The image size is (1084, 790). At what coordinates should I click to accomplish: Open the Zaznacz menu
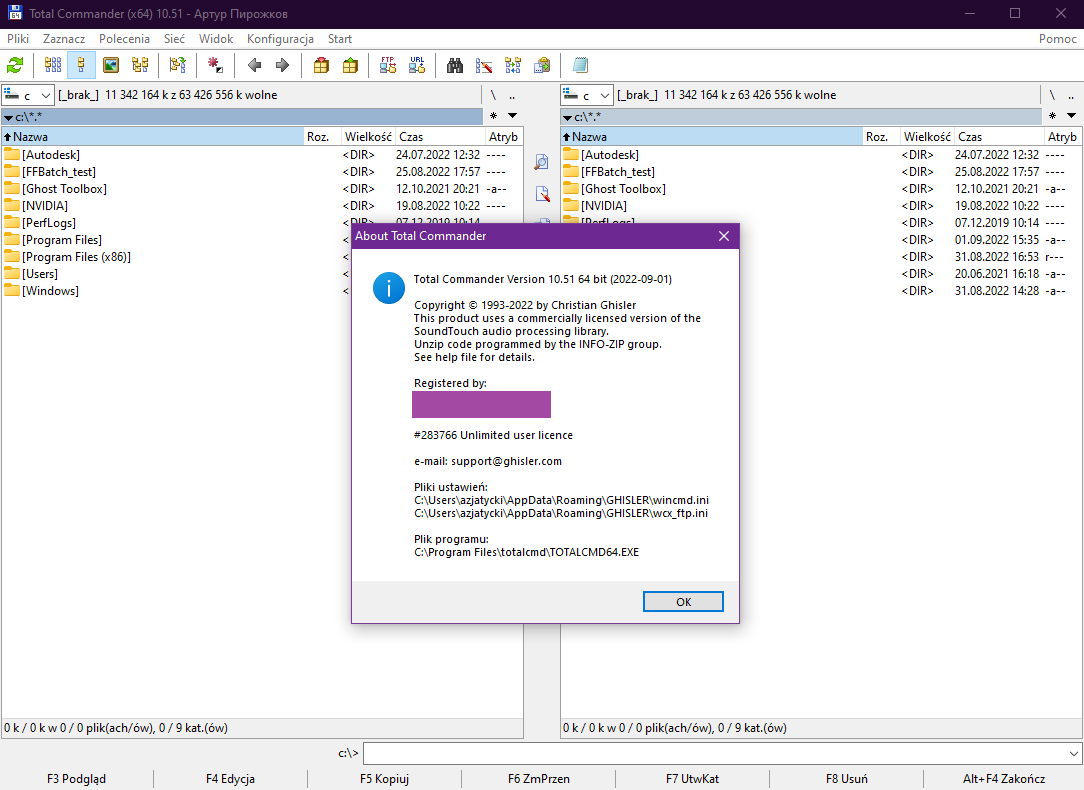(x=64, y=39)
